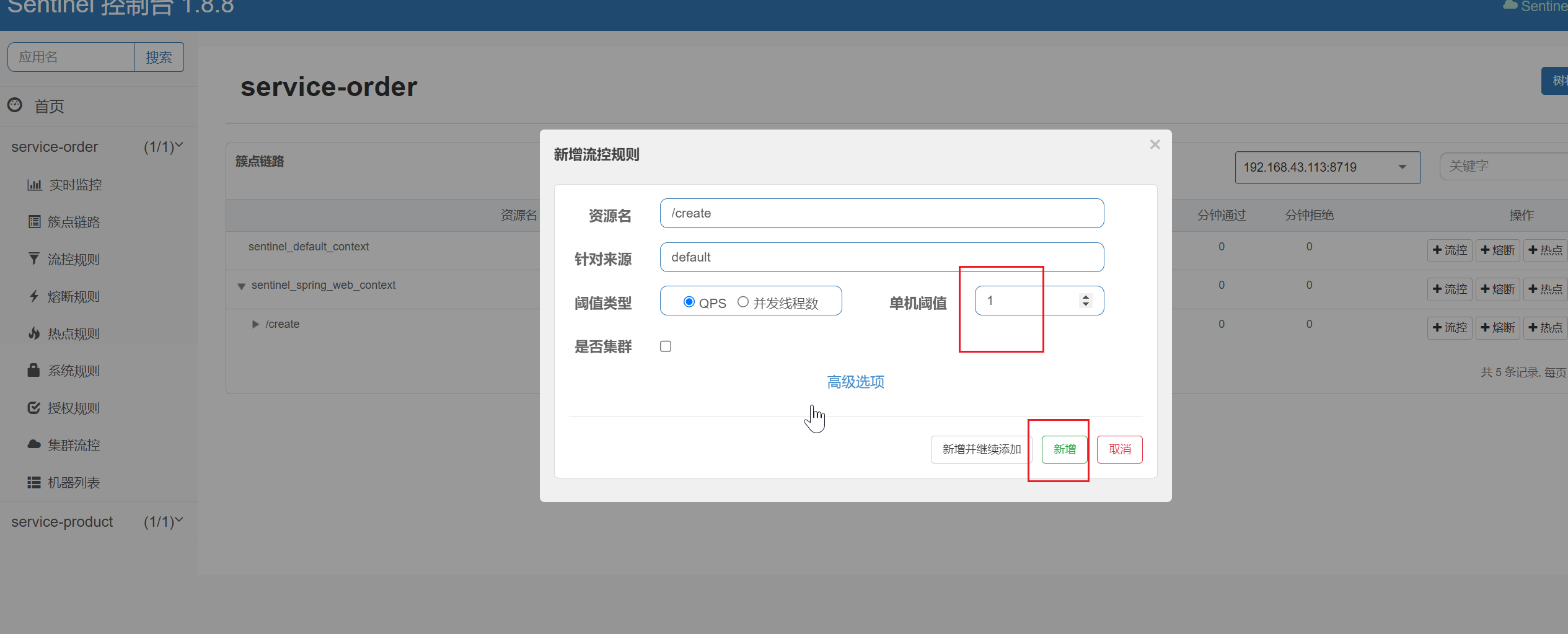The width and height of the screenshot is (1568, 634).
Task: Click the green 新增 button
Action: (x=1064, y=449)
